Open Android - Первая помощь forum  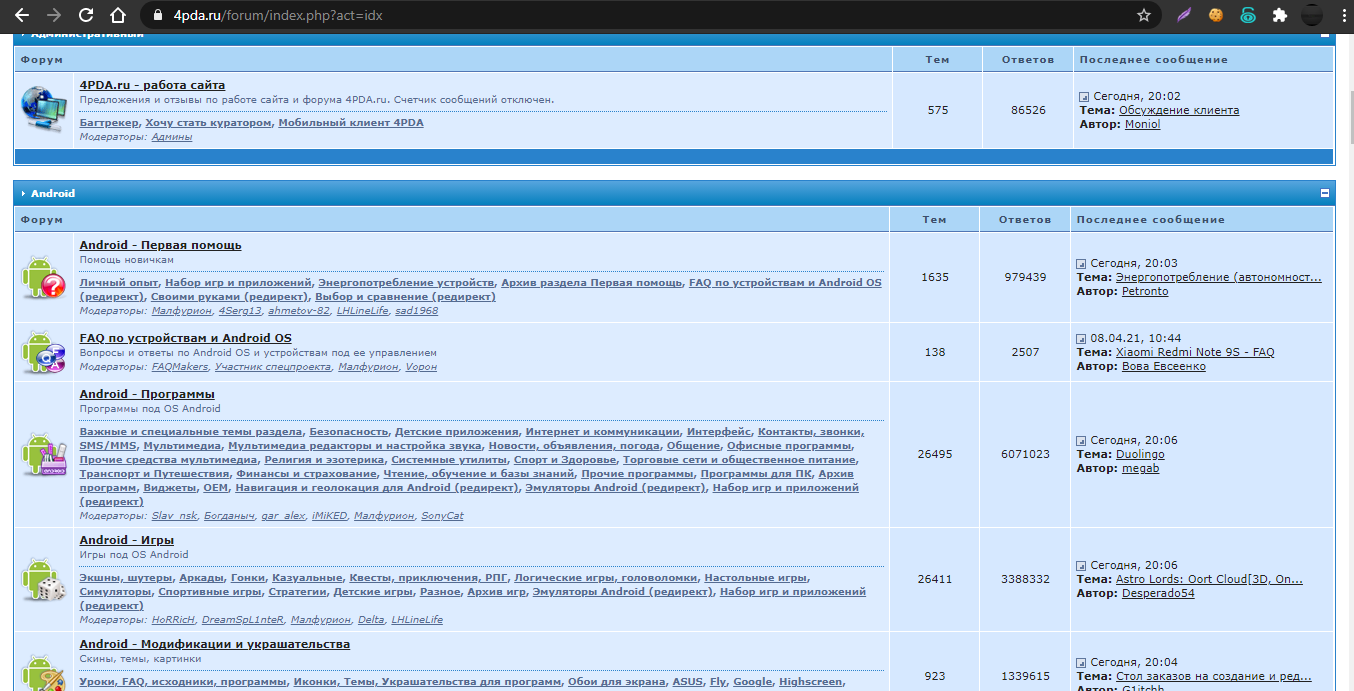pos(160,245)
